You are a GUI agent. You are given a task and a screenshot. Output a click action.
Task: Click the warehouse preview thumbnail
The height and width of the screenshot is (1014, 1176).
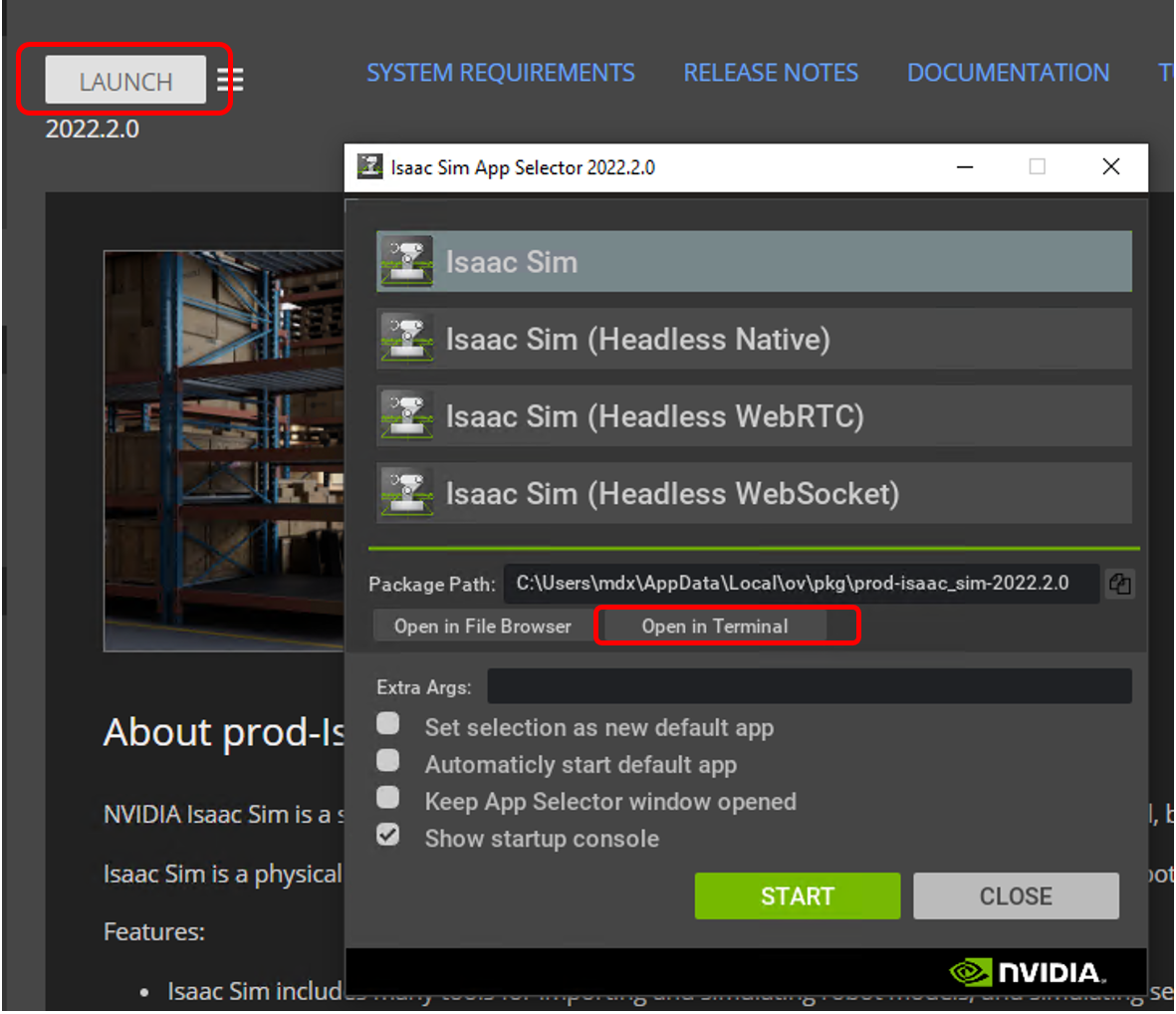(224, 451)
